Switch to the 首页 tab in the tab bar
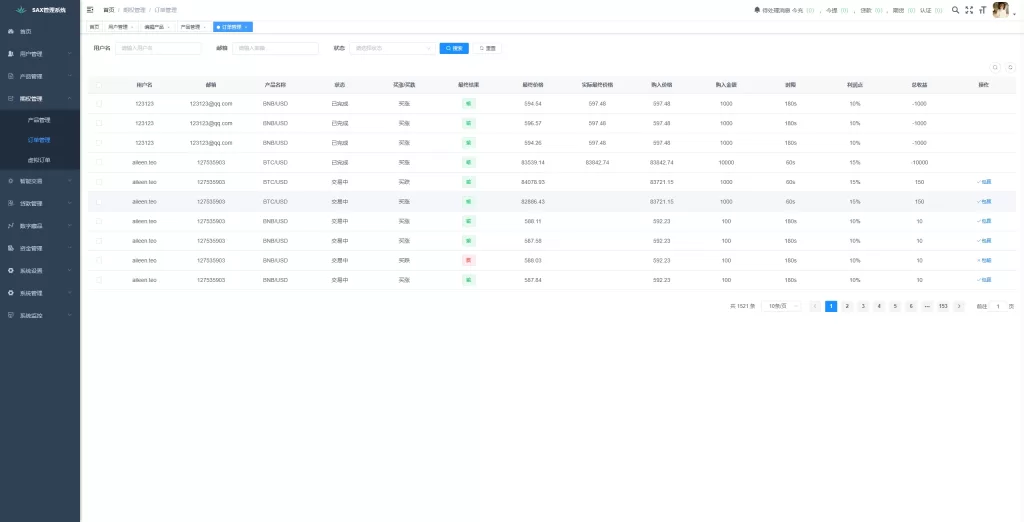 coord(95,27)
